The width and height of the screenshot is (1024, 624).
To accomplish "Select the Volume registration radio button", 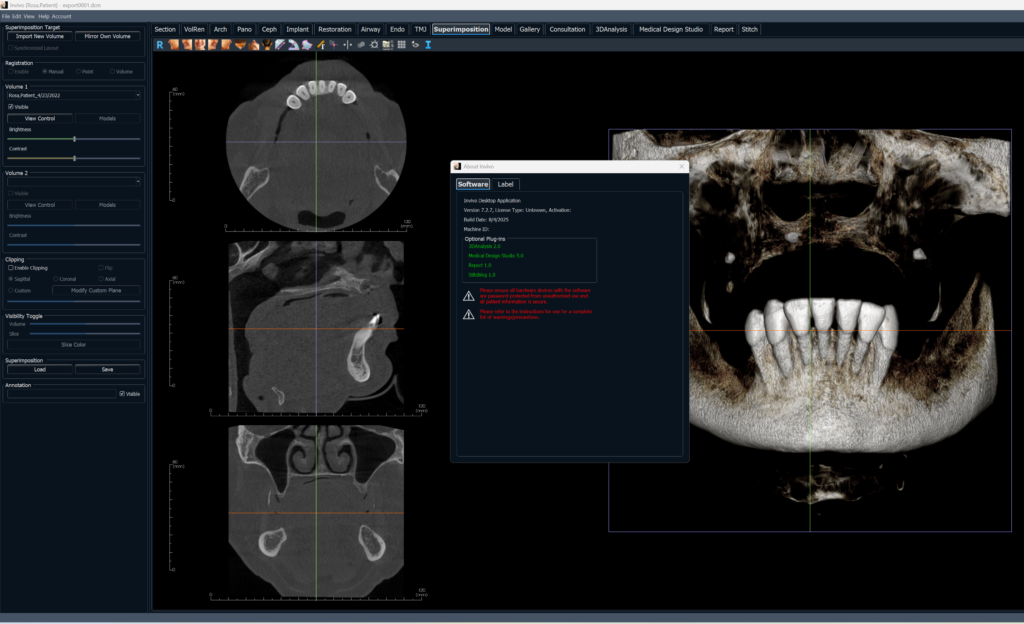I will (112, 71).
